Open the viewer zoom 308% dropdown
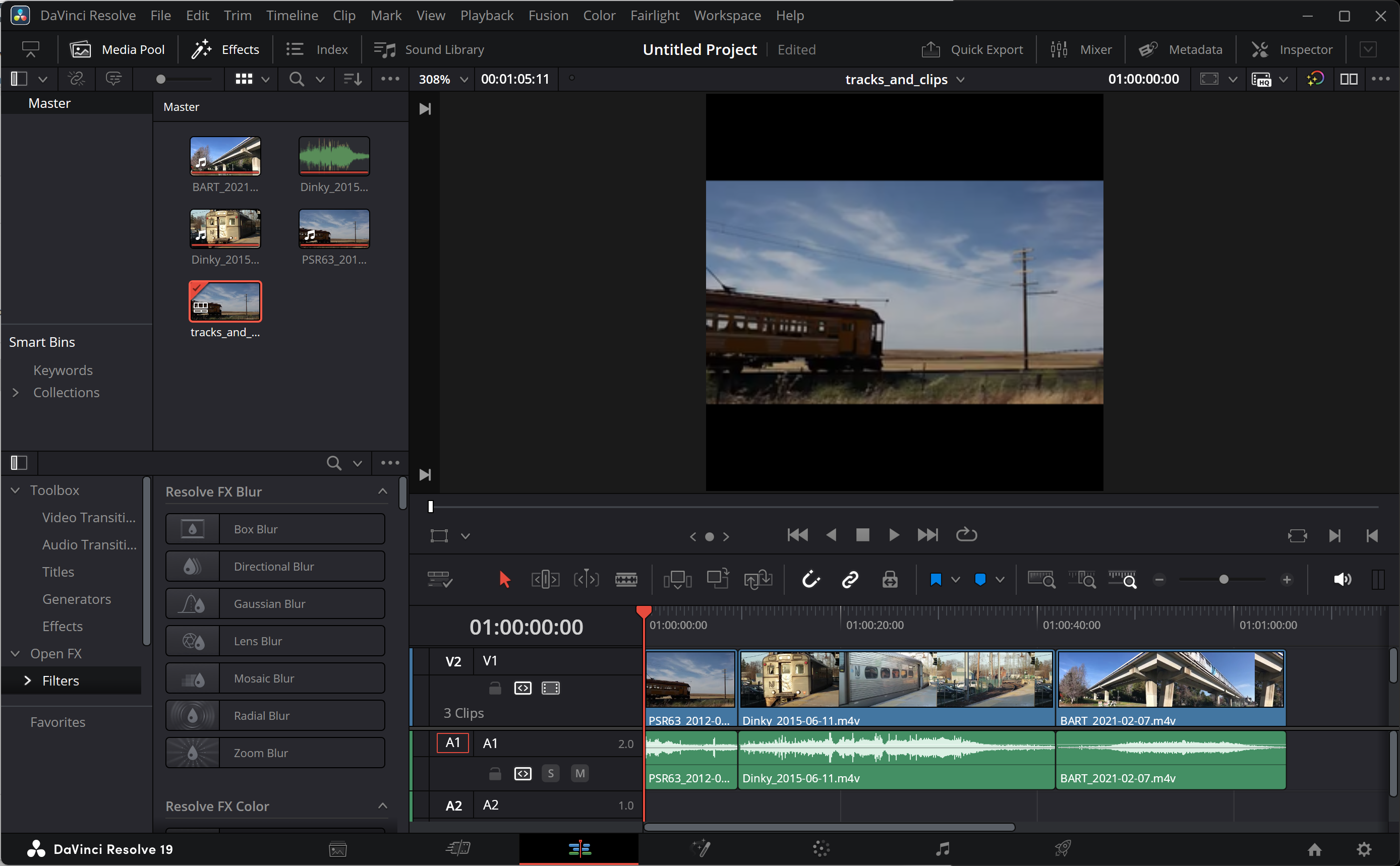 (463, 79)
